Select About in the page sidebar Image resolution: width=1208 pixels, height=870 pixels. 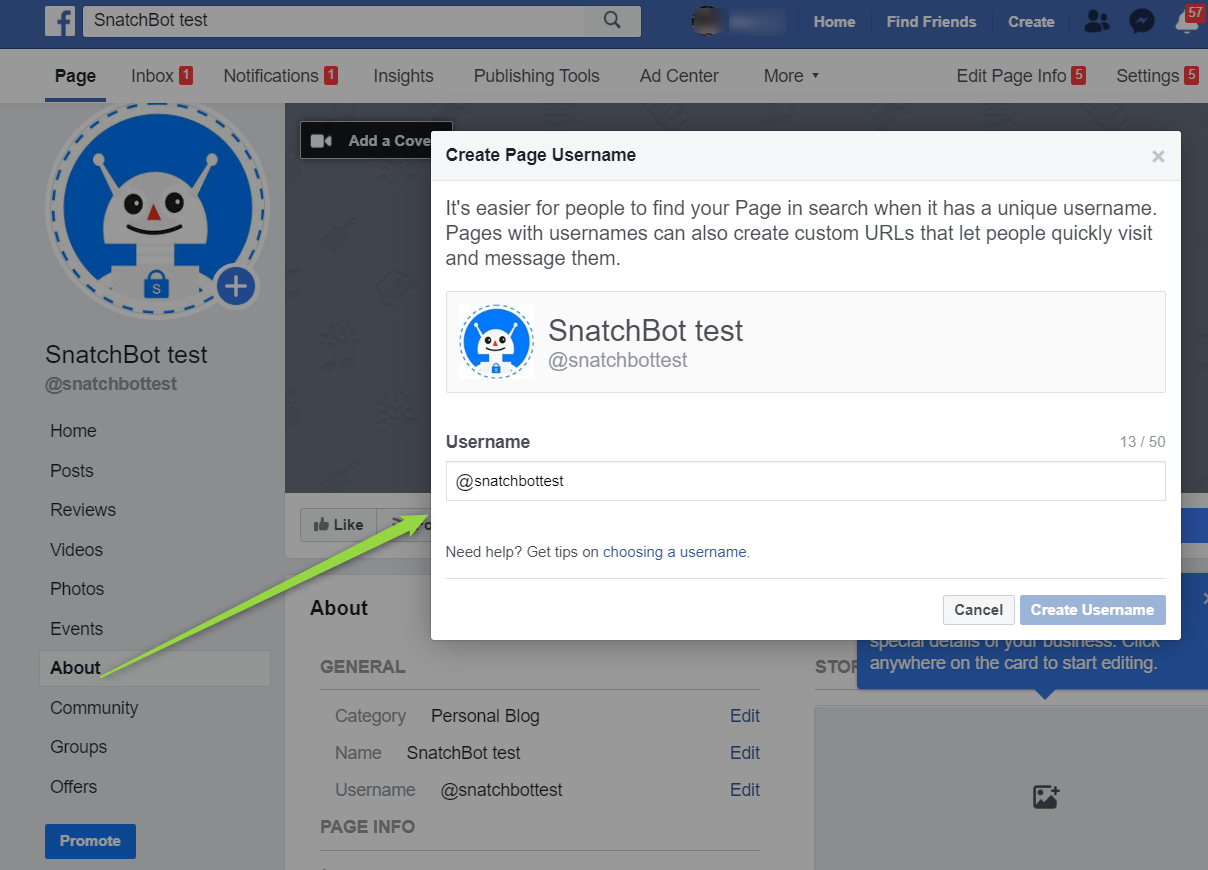coord(155,668)
